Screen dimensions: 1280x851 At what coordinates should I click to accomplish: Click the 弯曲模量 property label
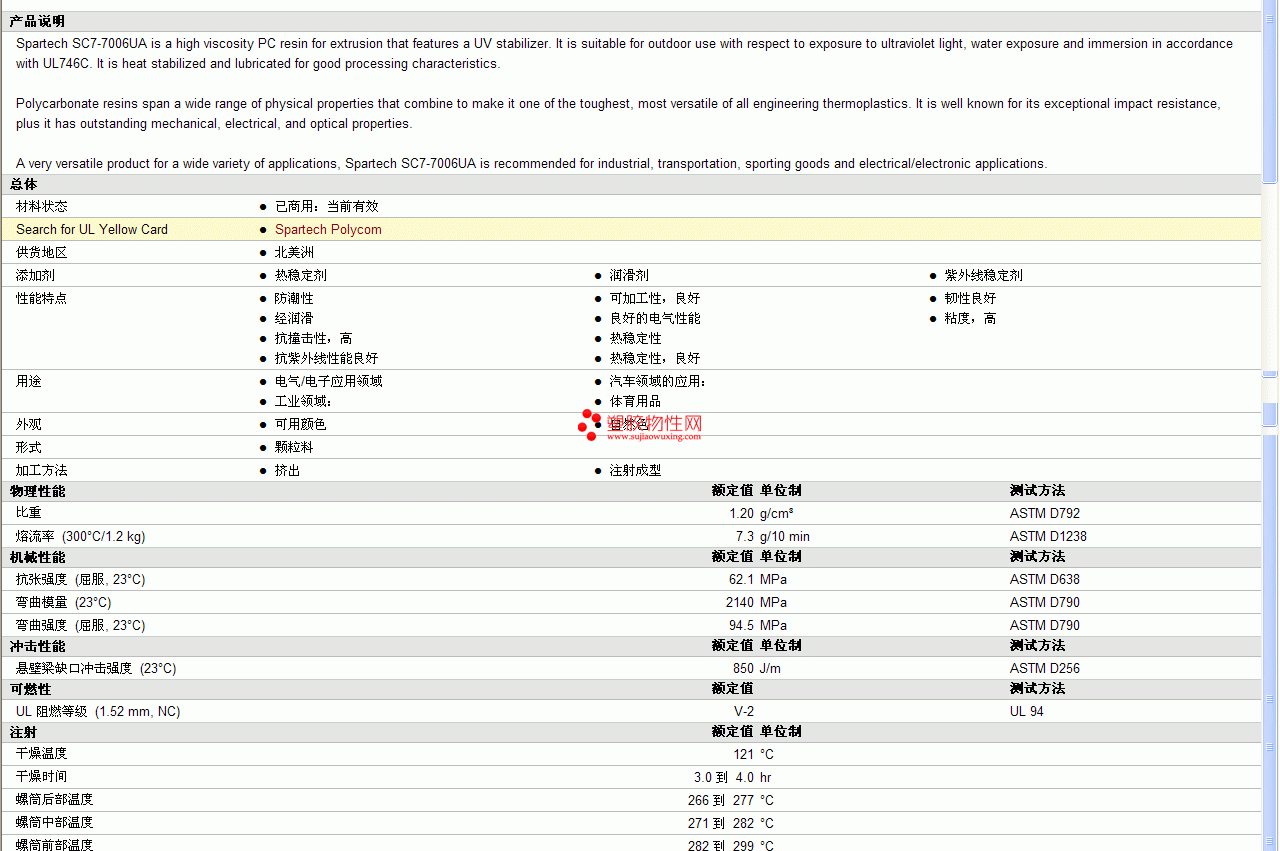pos(64,602)
